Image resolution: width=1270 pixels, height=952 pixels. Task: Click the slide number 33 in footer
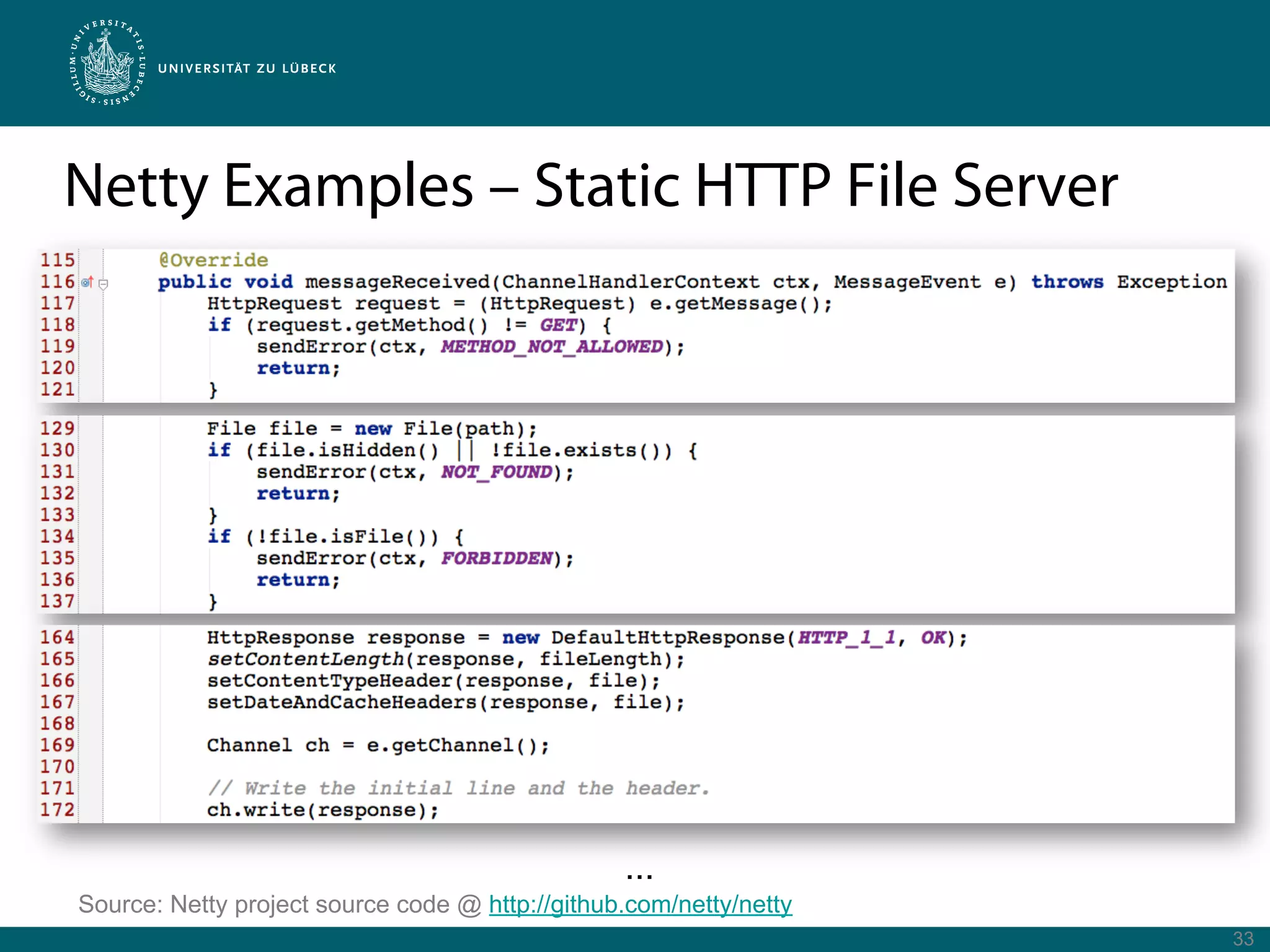coord(1243,938)
